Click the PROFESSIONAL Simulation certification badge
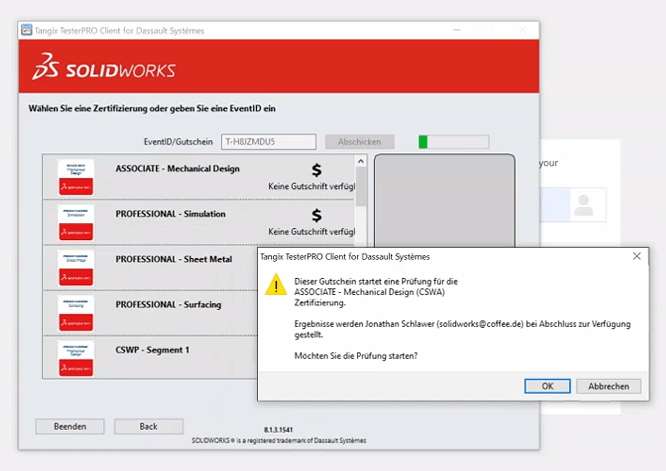The height and width of the screenshot is (471, 666). coord(76,223)
